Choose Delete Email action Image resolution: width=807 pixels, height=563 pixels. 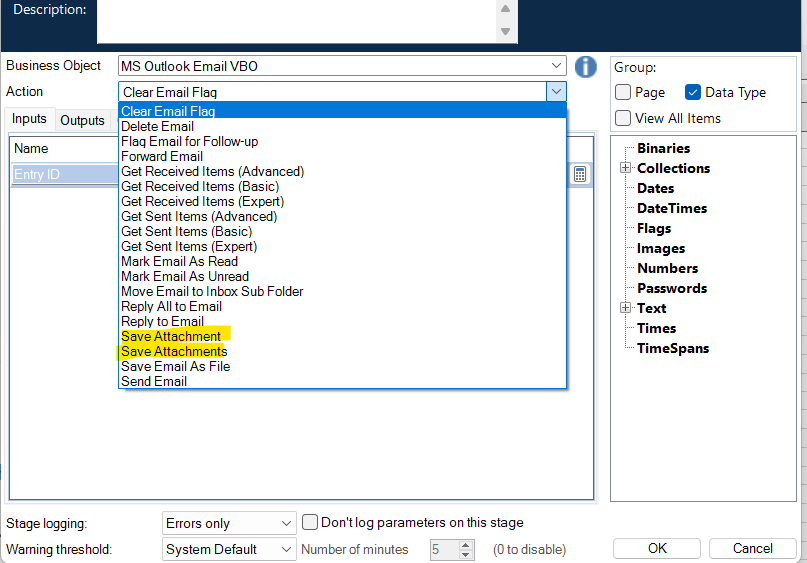click(x=342, y=126)
